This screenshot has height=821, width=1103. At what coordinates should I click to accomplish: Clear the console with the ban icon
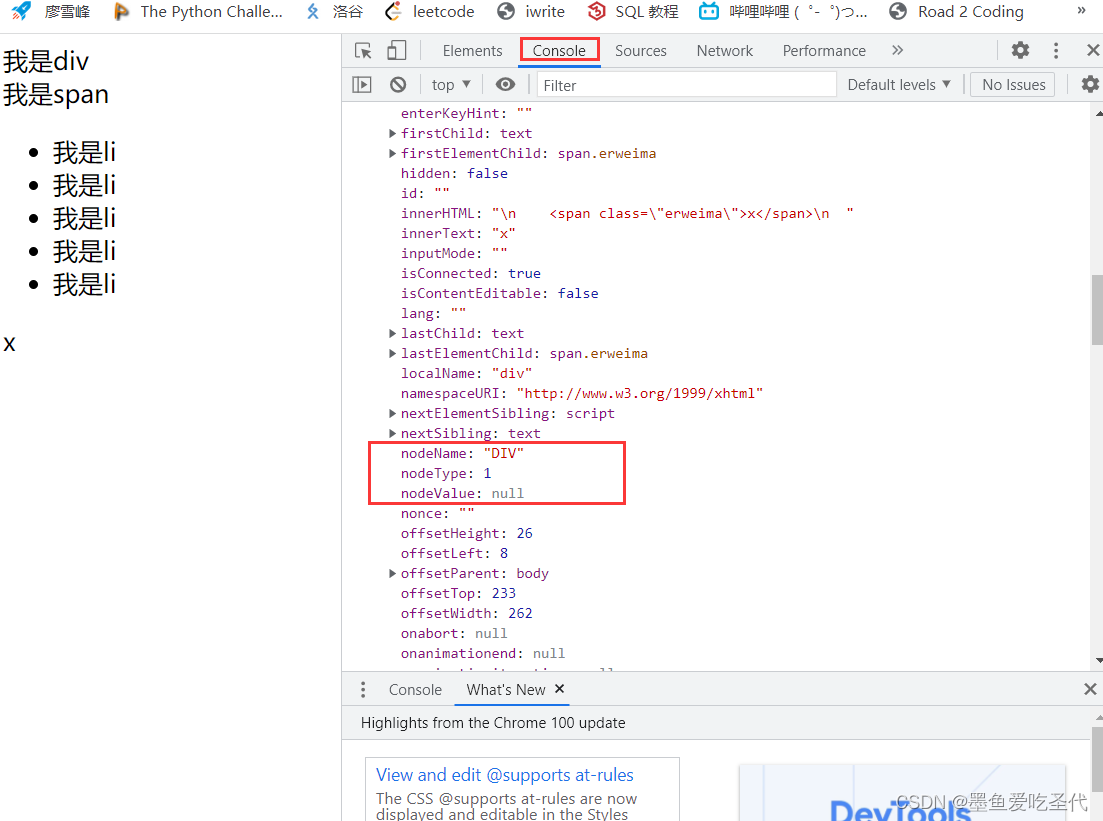(x=398, y=84)
